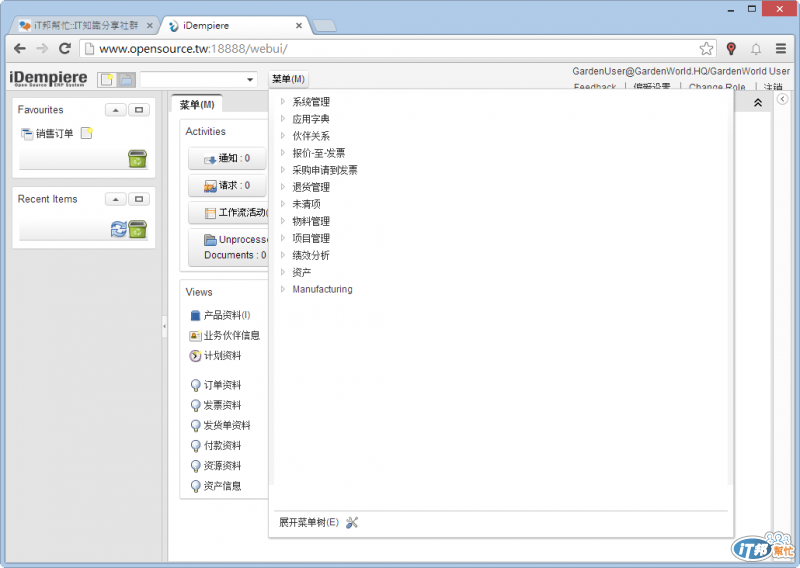Expand the 绩效分析 tree node
The image size is (800, 568).
pyautogui.click(x=283, y=255)
